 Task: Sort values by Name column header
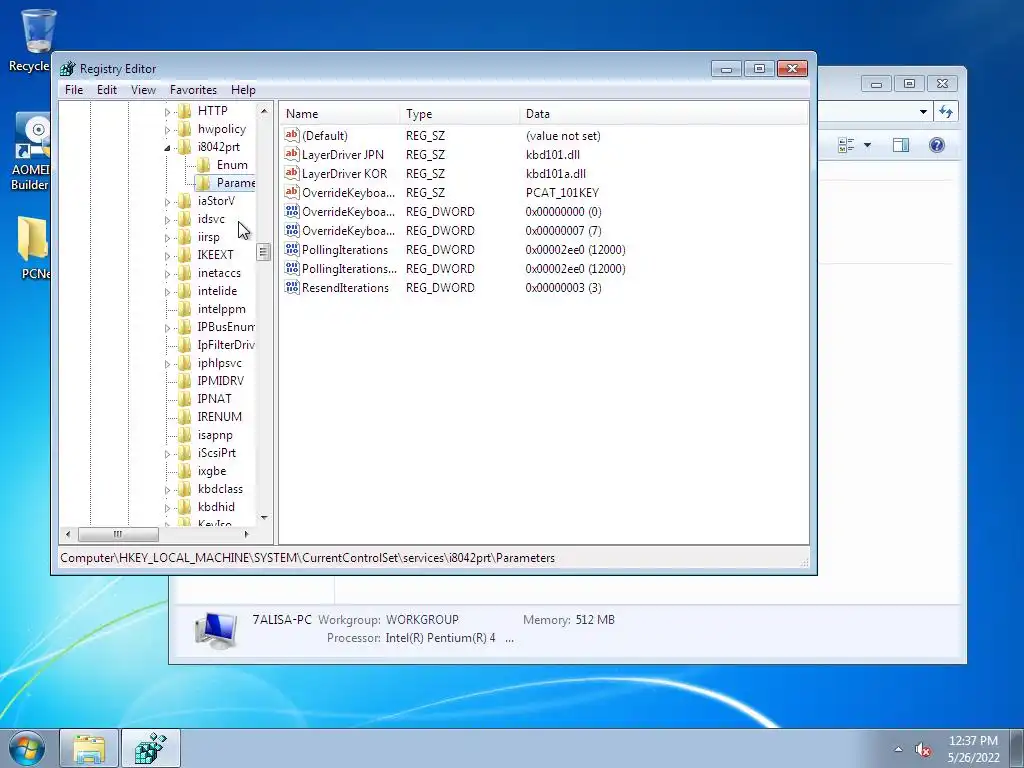coord(340,114)
